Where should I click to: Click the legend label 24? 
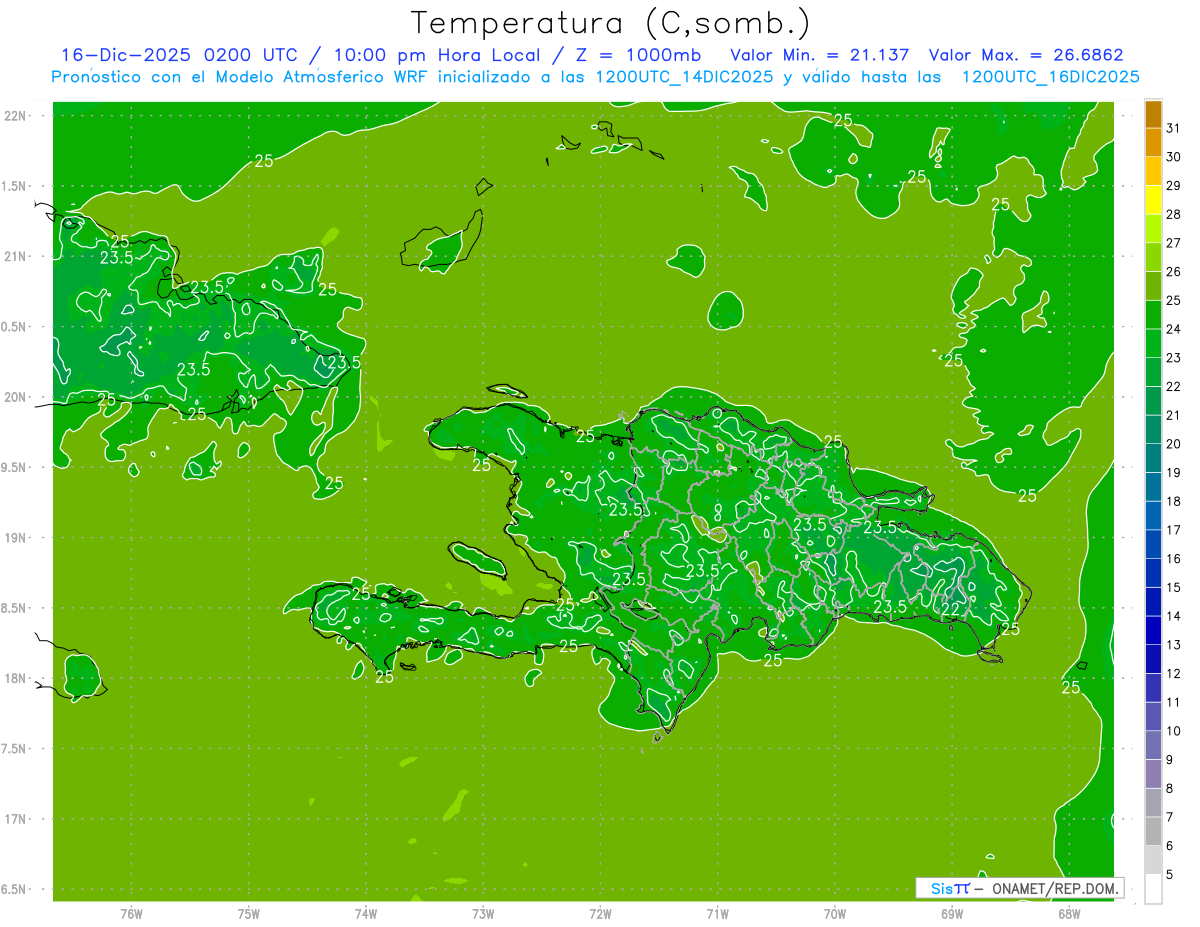pyautogui.click(x=1174, y=329)
